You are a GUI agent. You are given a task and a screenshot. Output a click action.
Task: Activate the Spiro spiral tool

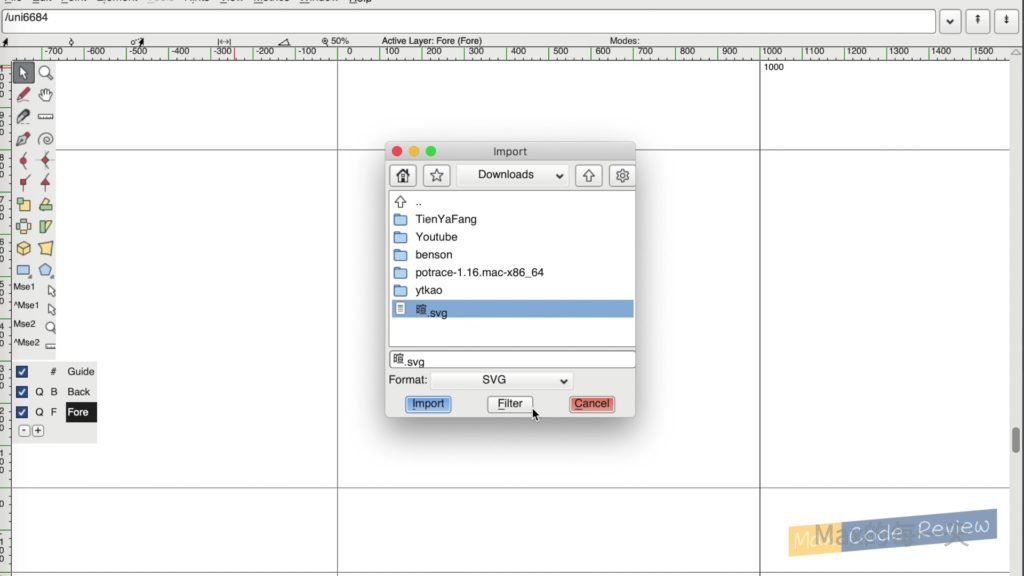pos(46,139)
